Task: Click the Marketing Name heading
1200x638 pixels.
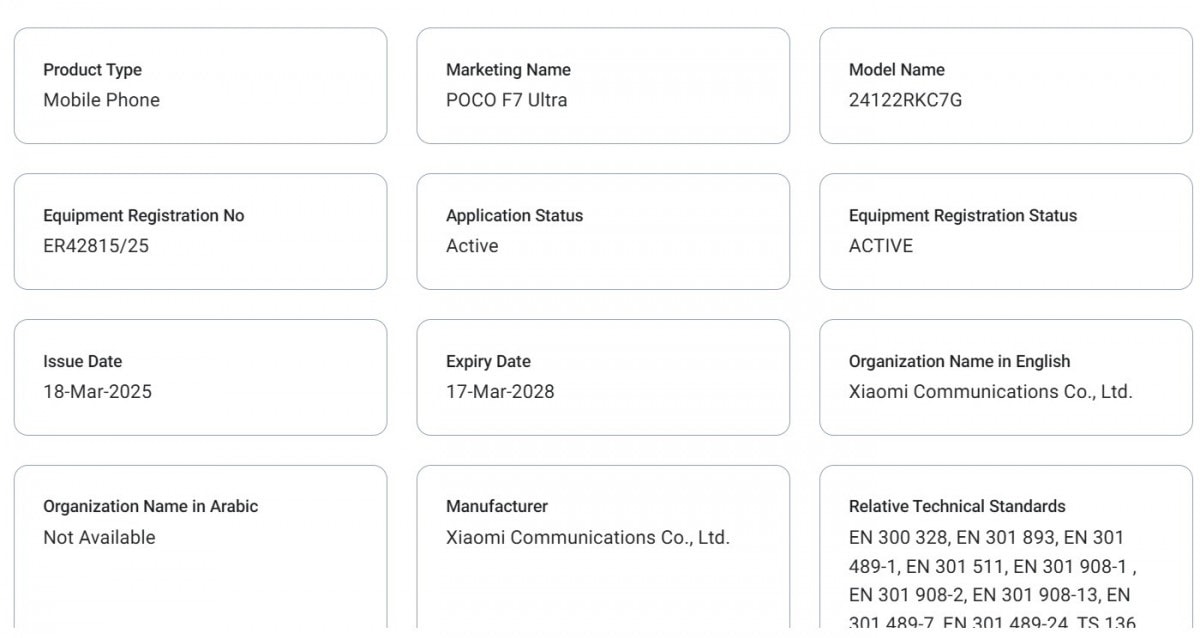Action: (x=508, y=70)
